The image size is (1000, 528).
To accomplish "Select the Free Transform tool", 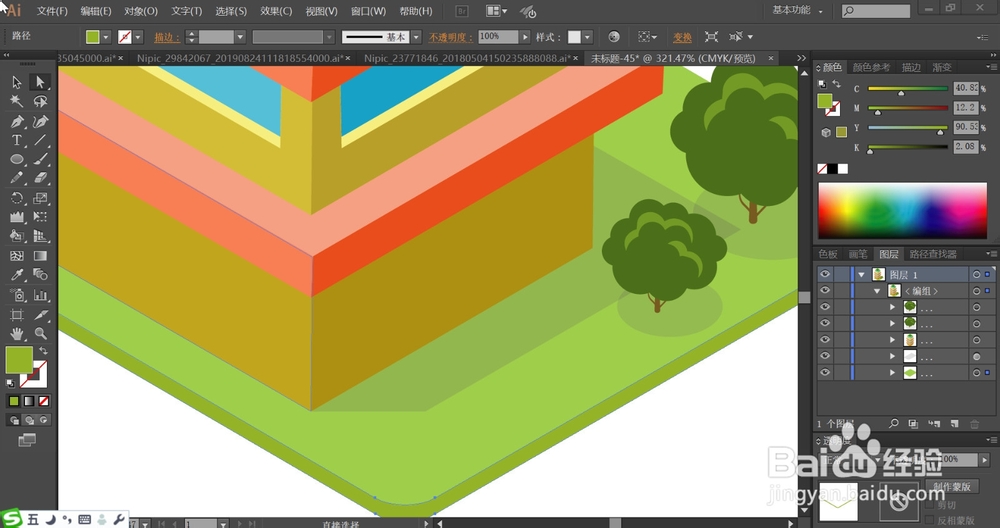I will pos(40,217).
